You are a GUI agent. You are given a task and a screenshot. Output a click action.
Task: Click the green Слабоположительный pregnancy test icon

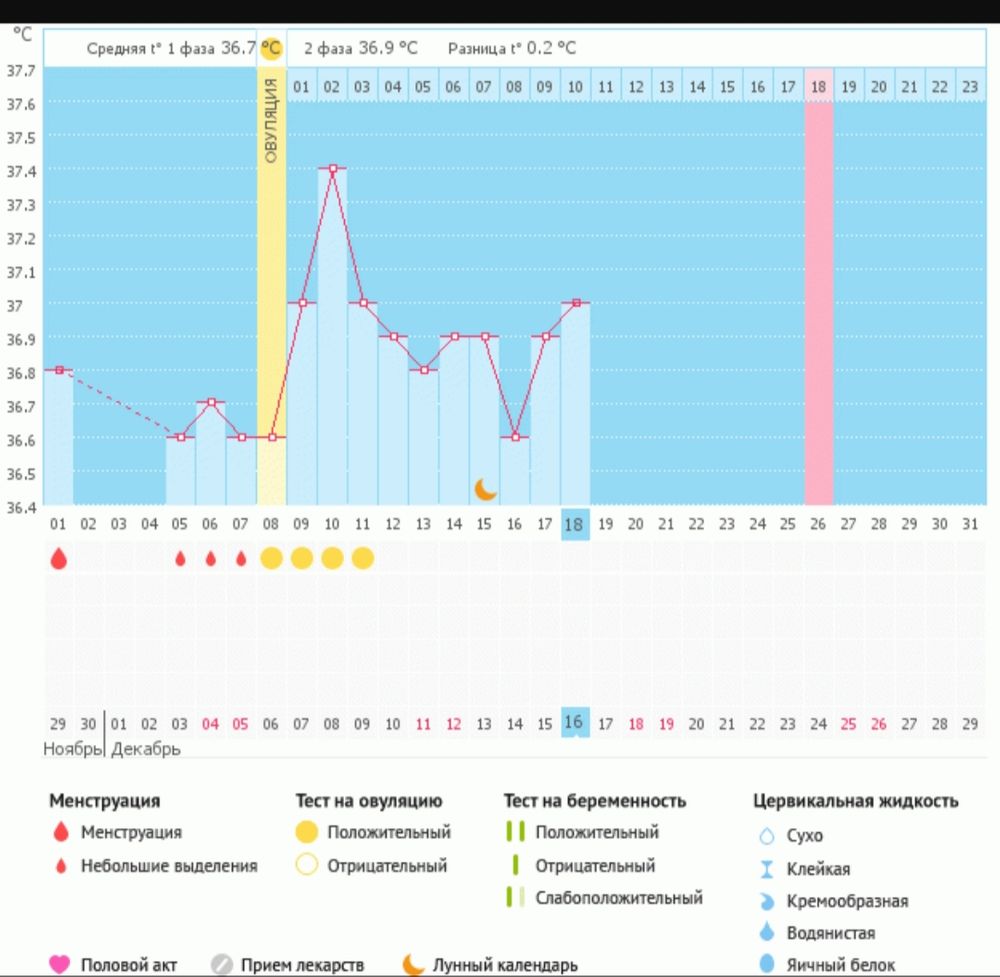point(514,897)
